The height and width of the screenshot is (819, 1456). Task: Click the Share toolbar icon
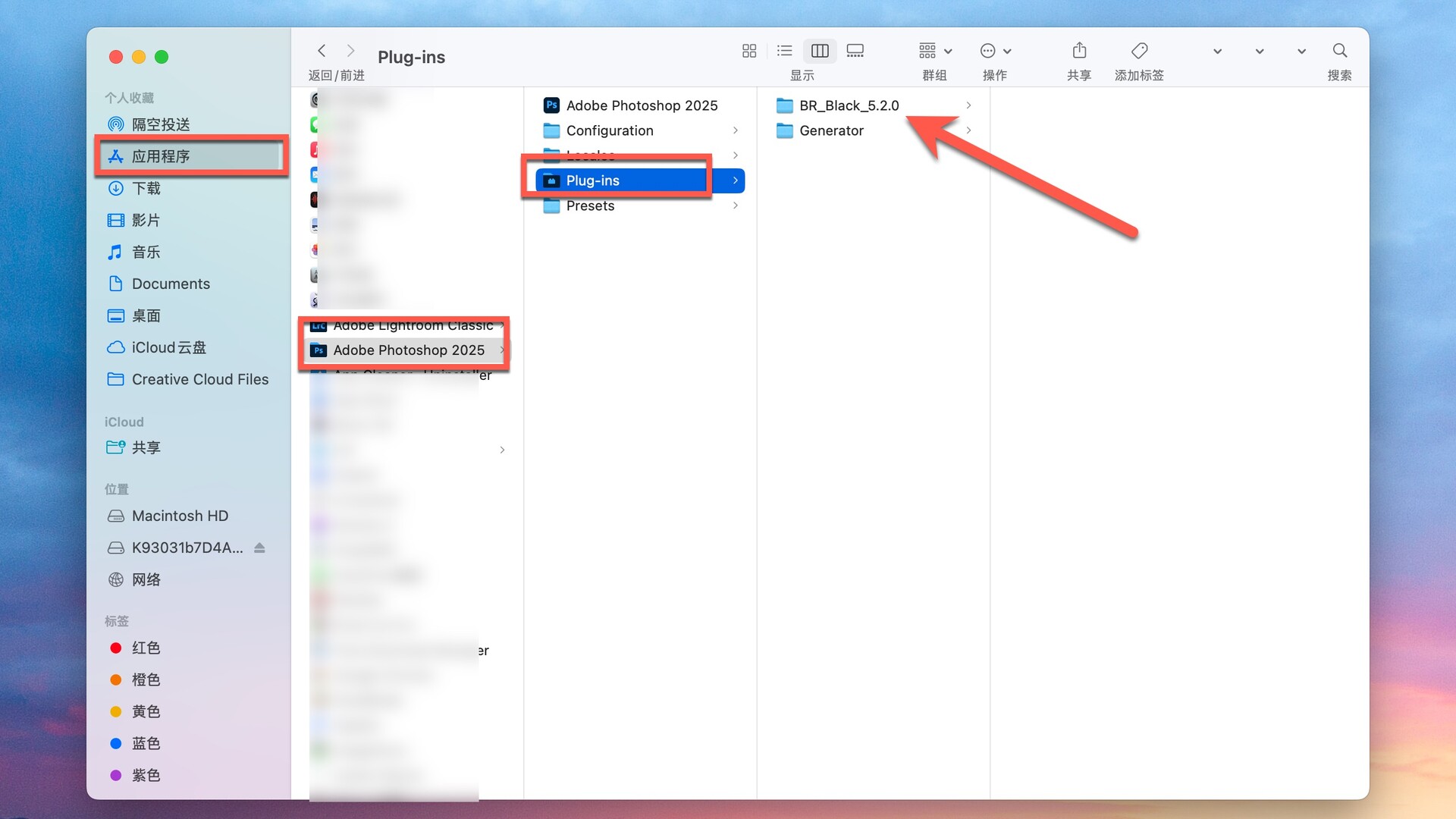pyautogui.click(x=1079, y=51)
